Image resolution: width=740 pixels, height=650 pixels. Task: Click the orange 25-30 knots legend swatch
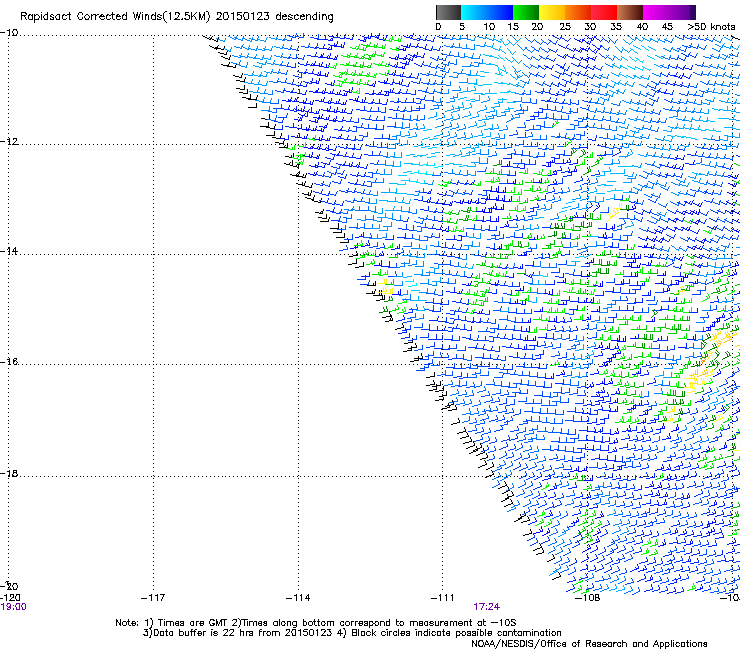(x=578, y=12)
